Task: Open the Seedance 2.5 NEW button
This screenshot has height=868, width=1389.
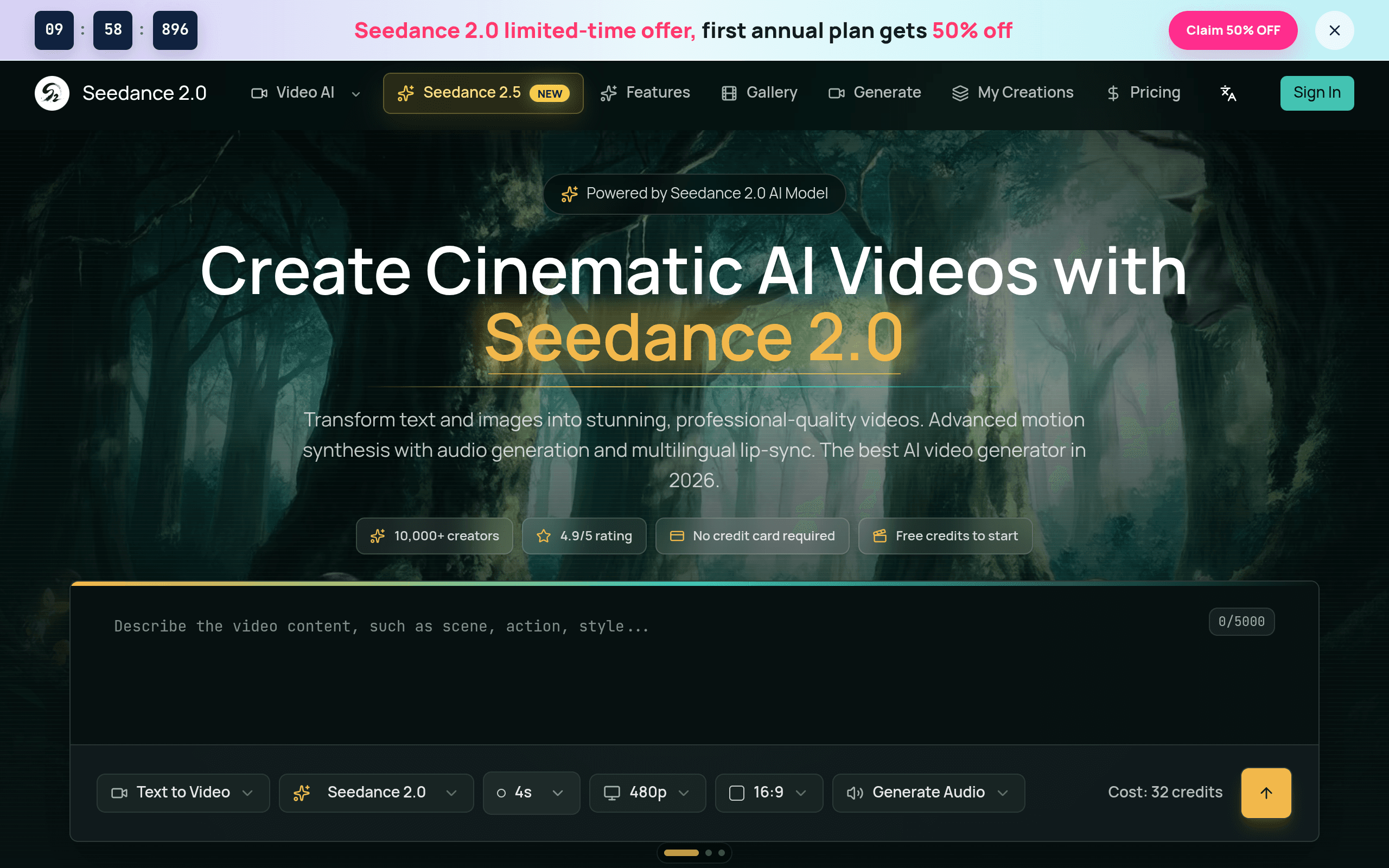Action: [483, 93]
